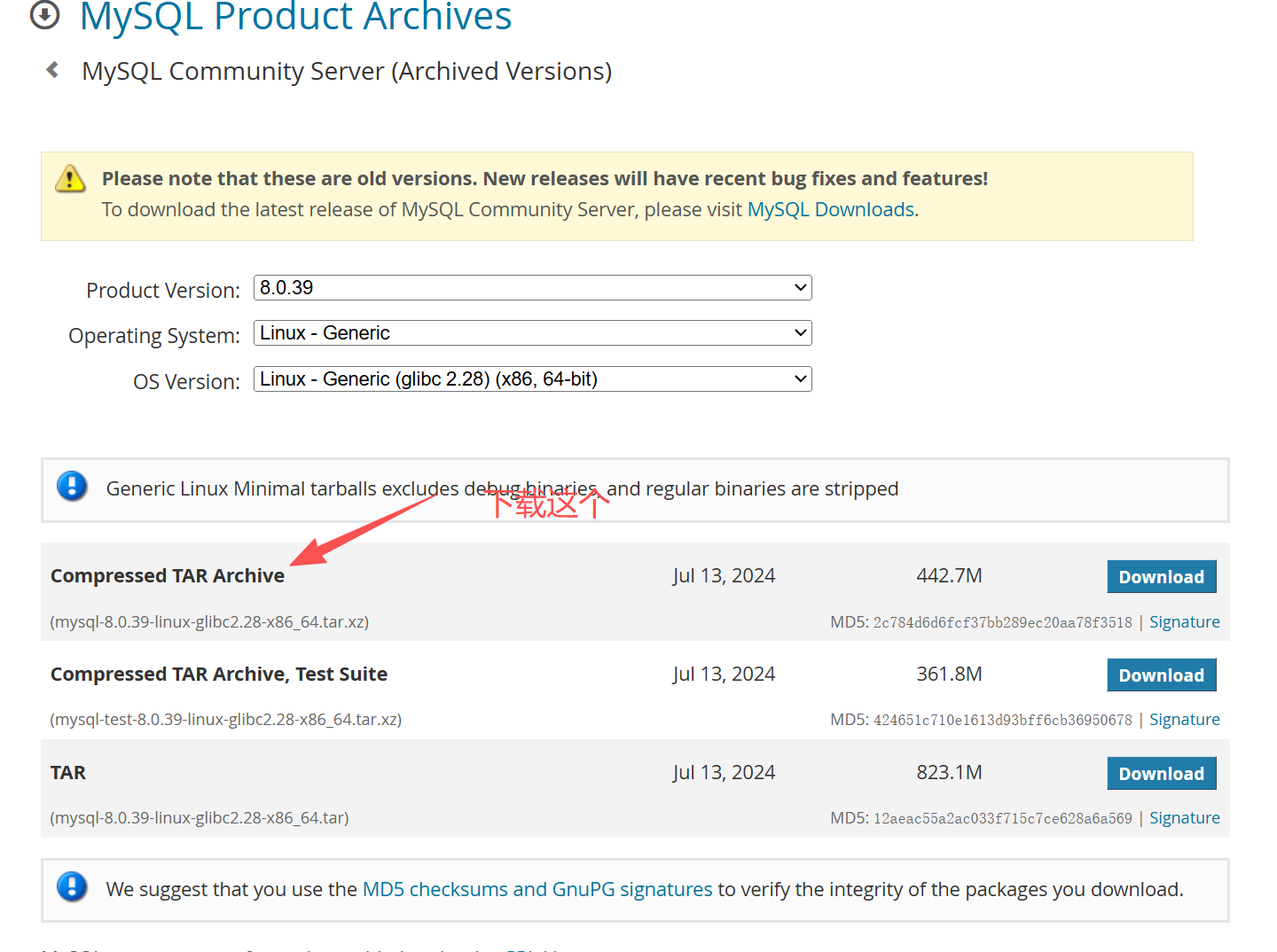1277x952 pixels.
Task: Open Signature link for the 823.1M TAR
Action: pos(1185,818)
